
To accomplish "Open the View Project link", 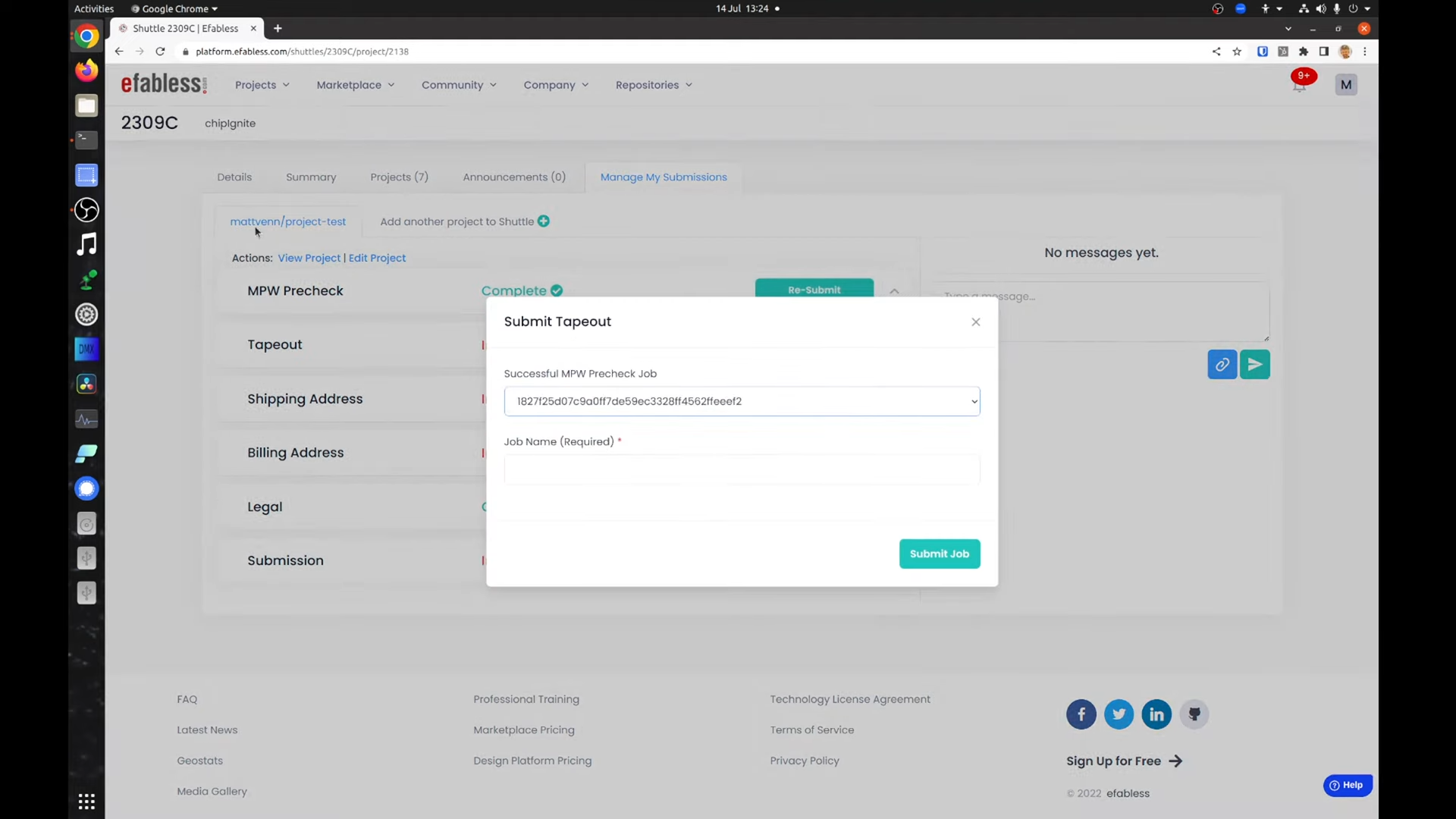I will 309,258.
